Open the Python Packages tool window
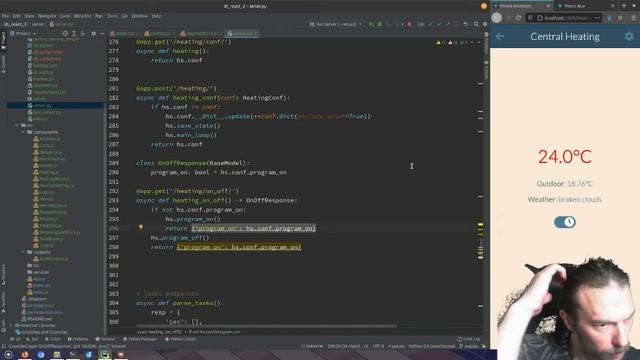 point(140,339)
